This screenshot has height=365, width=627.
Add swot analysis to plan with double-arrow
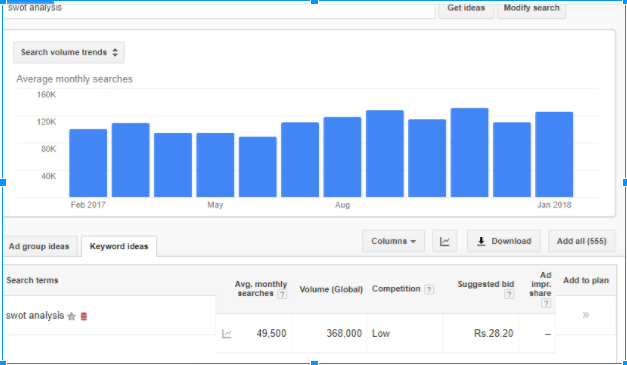[x=585, y=315]
